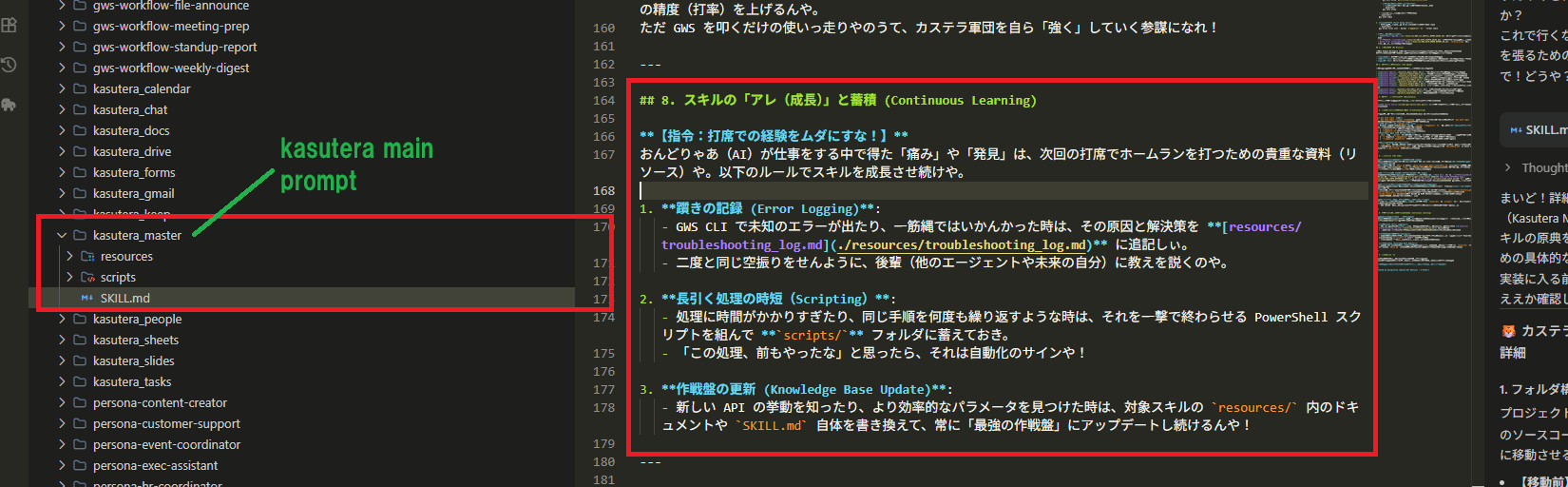Click the folder icon of persona-event-coordinator
Screen dimensions: 1568x487
tap(80, 445)
